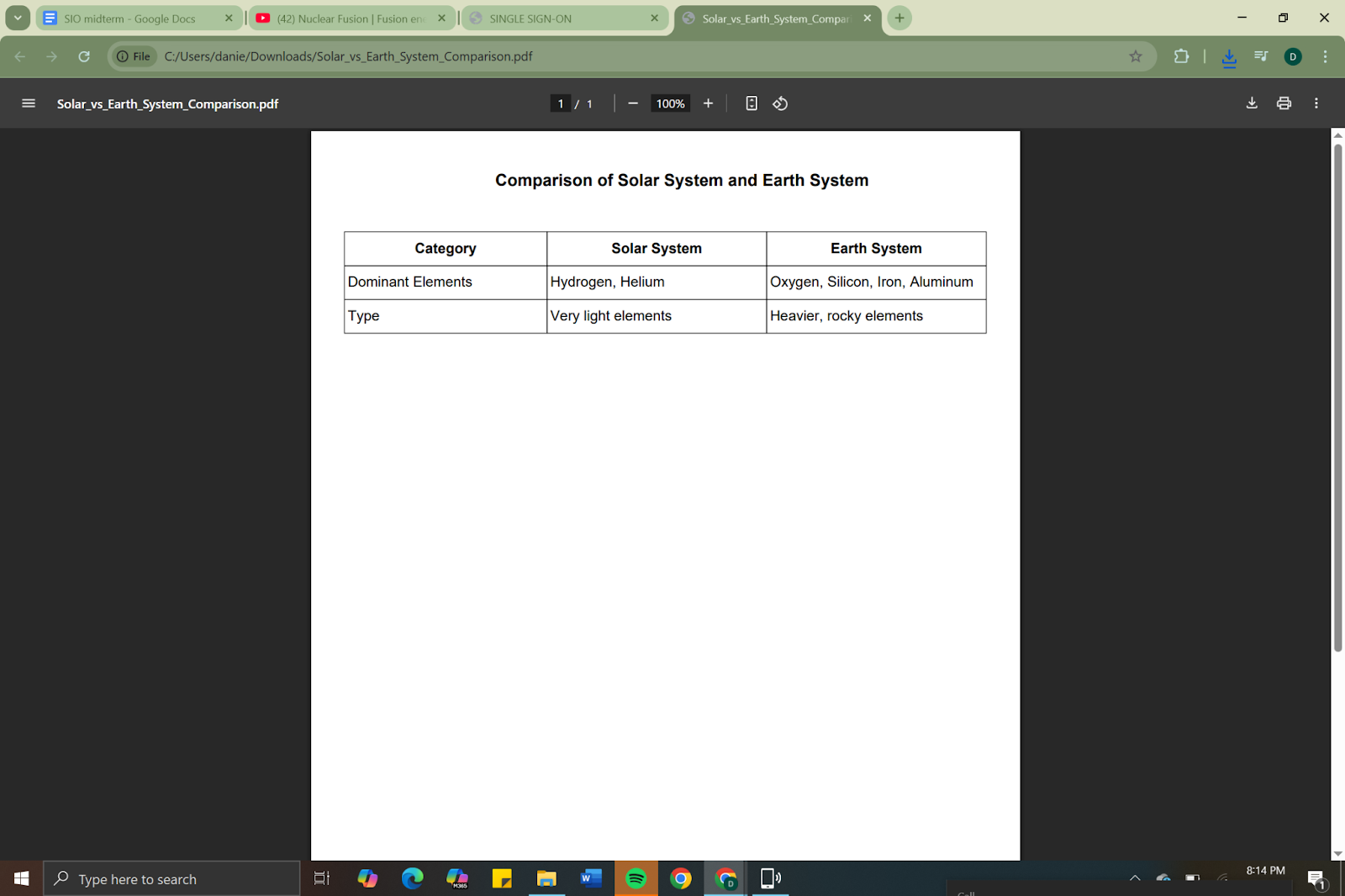Select the Solar_vs_Earth_System_Comparison tab
The width and height of the screenshot is (1345, 896).
(776, 18)
